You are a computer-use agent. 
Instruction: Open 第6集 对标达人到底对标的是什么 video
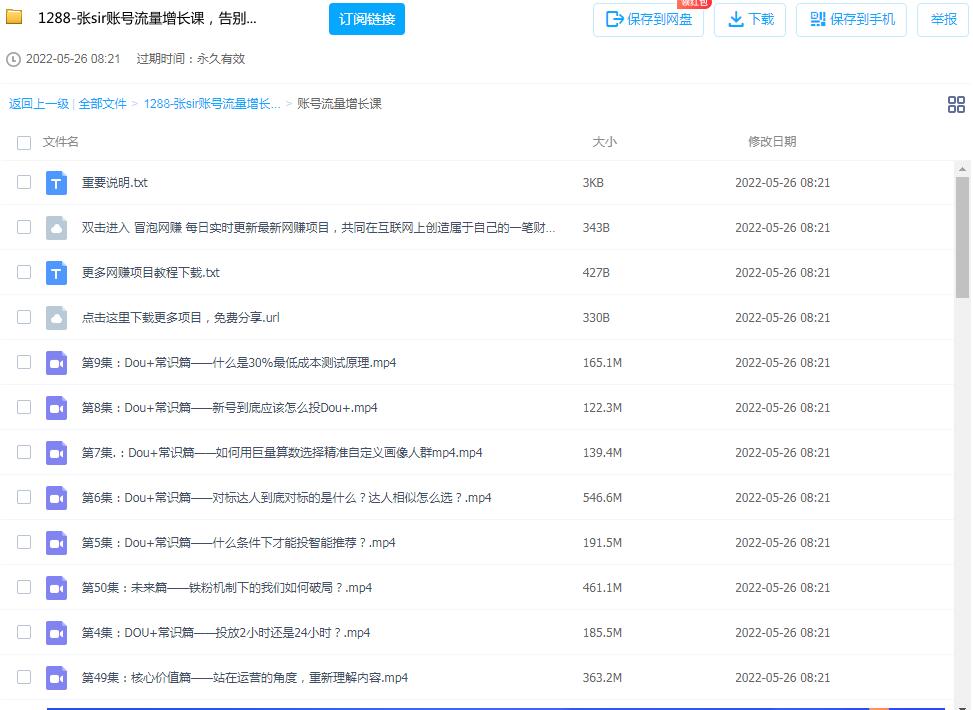click(287, 498)
